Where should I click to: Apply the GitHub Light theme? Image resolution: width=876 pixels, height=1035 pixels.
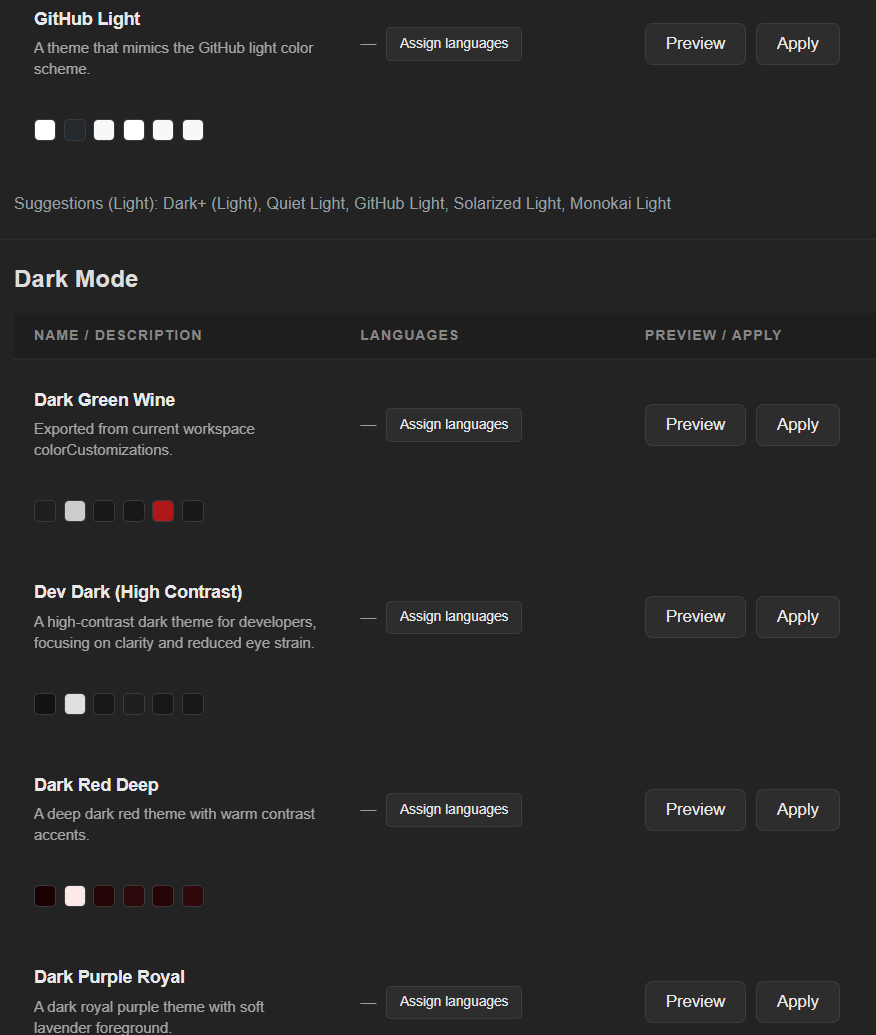pyautogui.click(x=797, y=43)
